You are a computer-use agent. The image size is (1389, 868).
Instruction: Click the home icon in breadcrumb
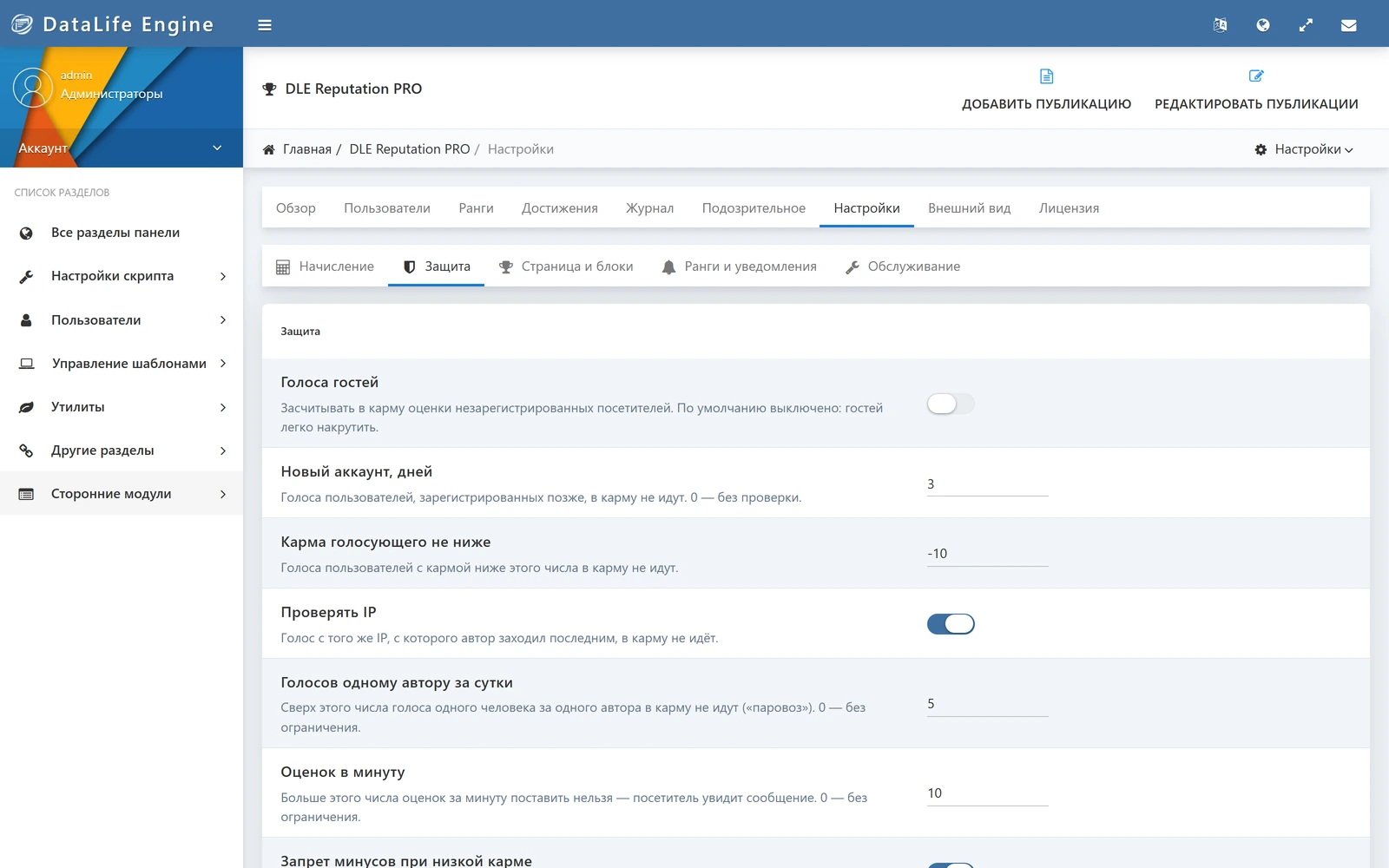coord(269,149)
